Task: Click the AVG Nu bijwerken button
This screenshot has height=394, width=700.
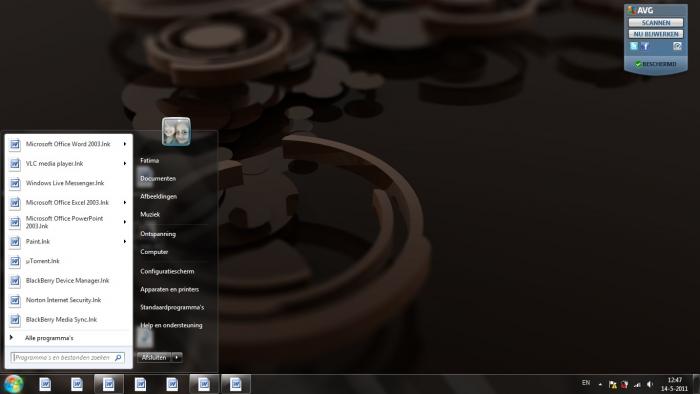Action: point(656,34)
